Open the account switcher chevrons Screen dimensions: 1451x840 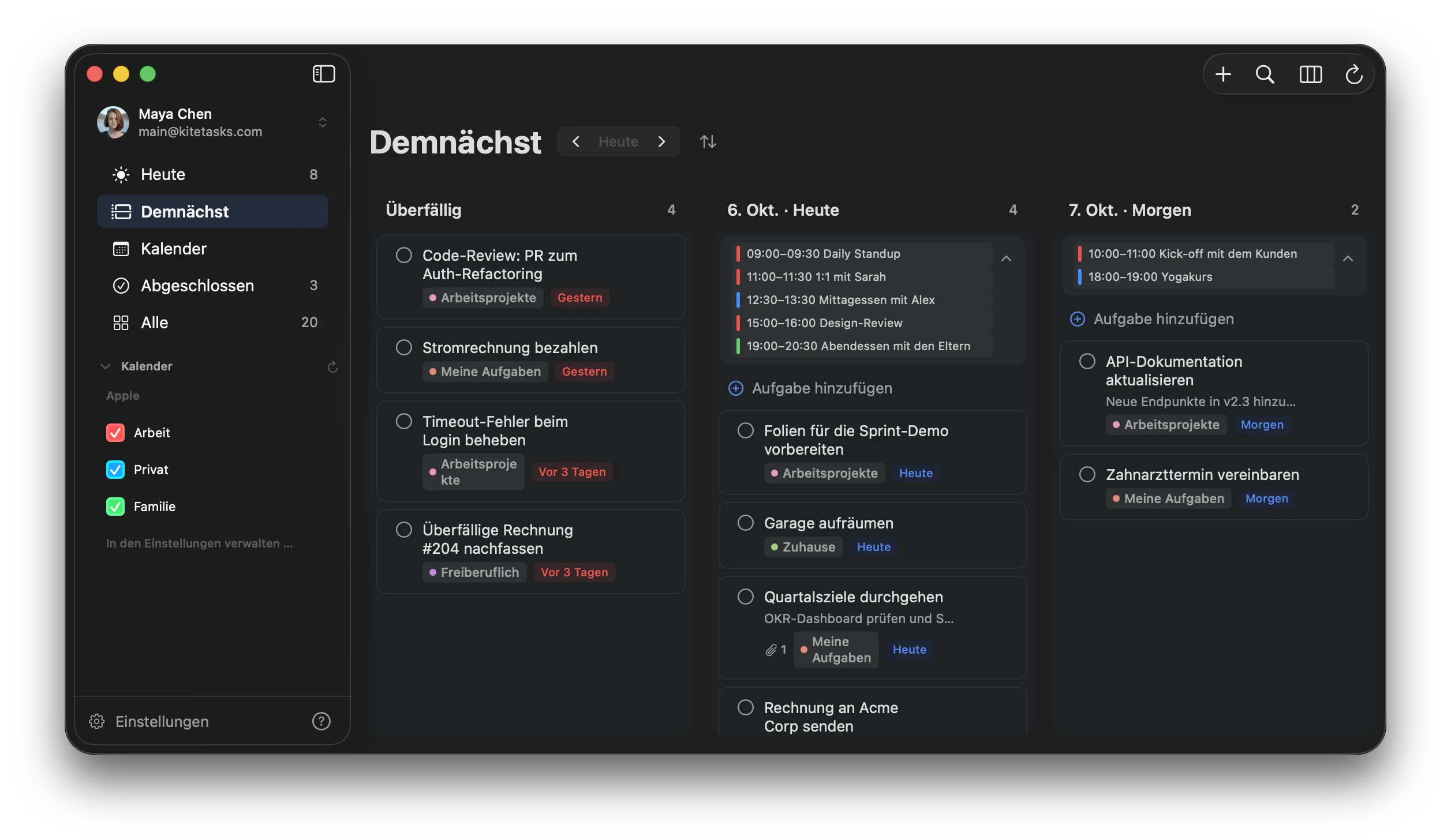[323, 122]
